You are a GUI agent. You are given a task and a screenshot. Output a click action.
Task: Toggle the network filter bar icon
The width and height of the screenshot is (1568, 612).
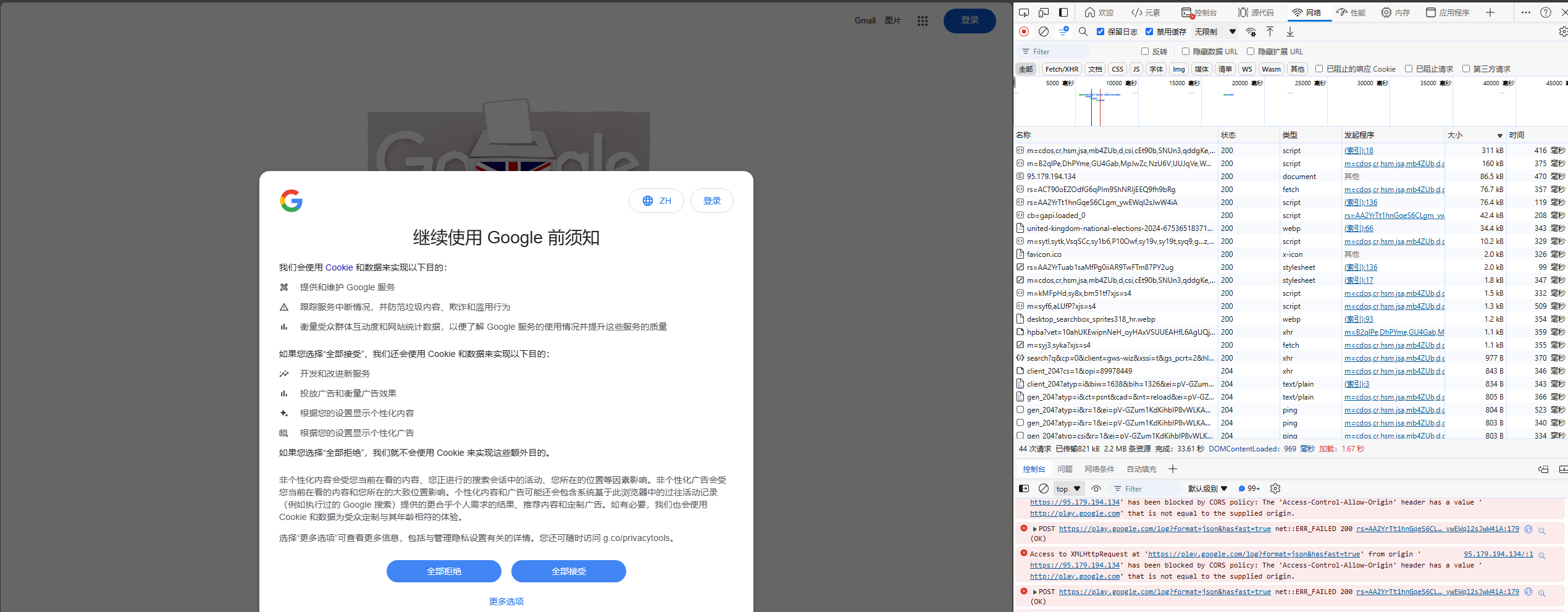click(1063, 31)
